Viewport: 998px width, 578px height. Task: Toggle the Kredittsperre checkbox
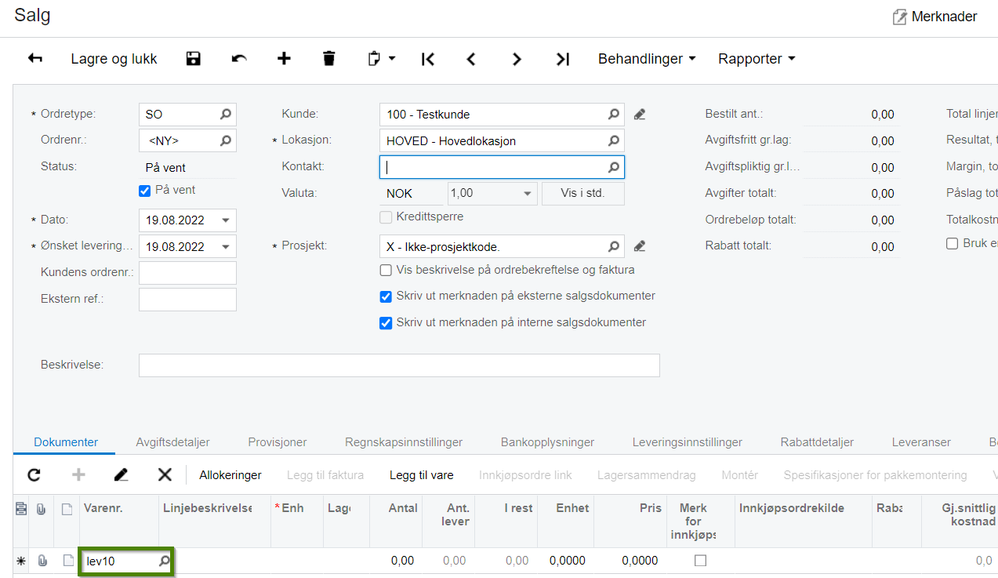coord(386,217)
